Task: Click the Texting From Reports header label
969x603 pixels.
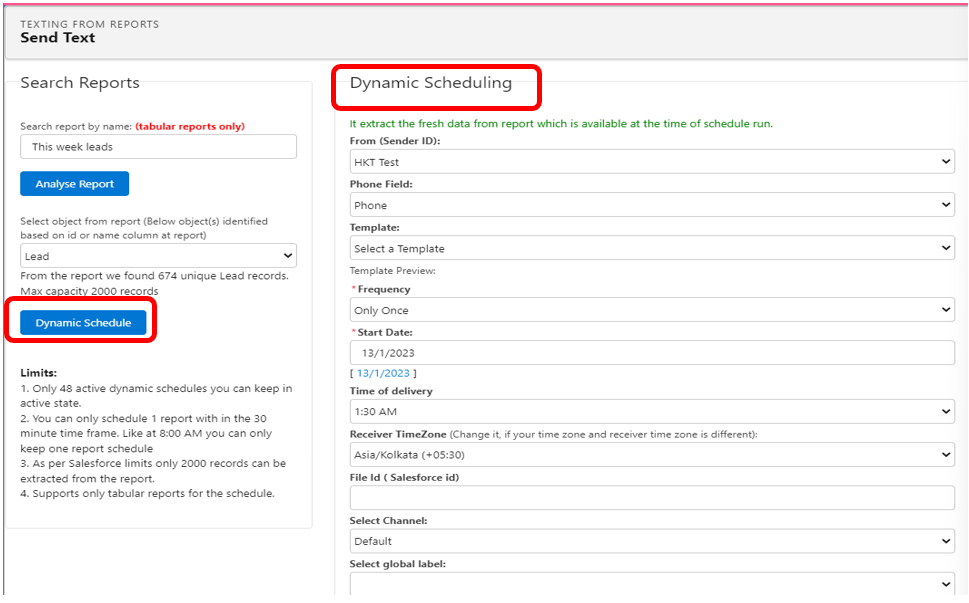Action: click(x=89, y=23)
